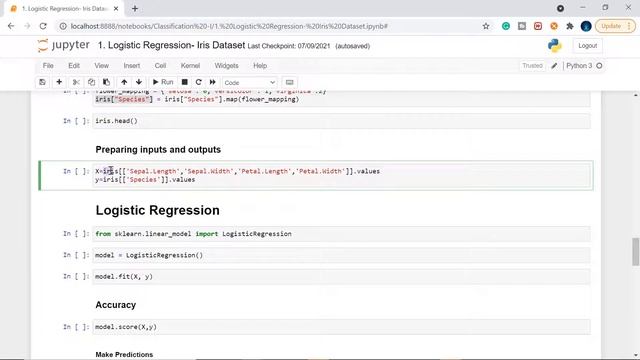Viewport: 640px width, 360px height.
Task: Click the Trusted notebook indicator
Action: (x=532, y=66)
